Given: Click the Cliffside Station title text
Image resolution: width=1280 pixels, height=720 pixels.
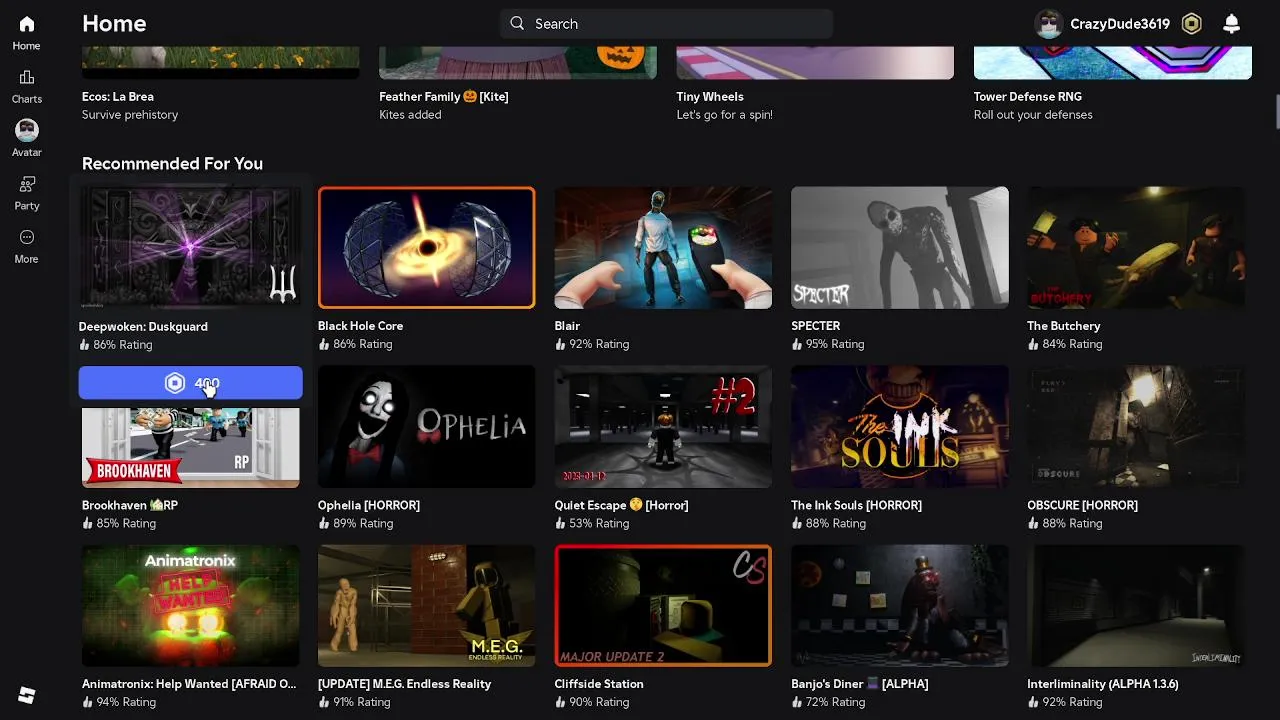Looking at the screenshot, I should (x=599, y=684).
